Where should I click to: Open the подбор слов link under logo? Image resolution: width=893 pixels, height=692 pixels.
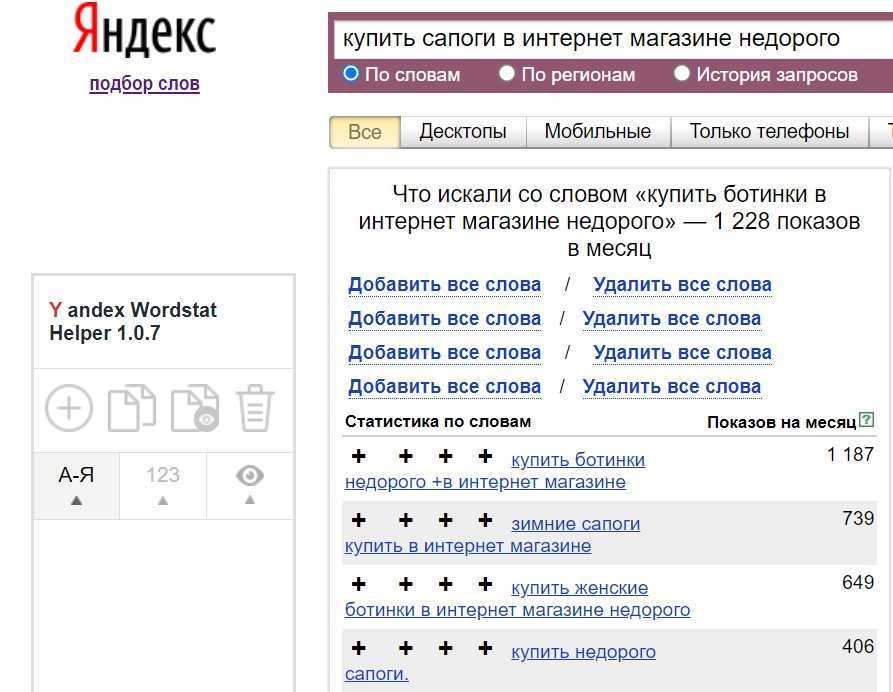click(x=144, y=84)
